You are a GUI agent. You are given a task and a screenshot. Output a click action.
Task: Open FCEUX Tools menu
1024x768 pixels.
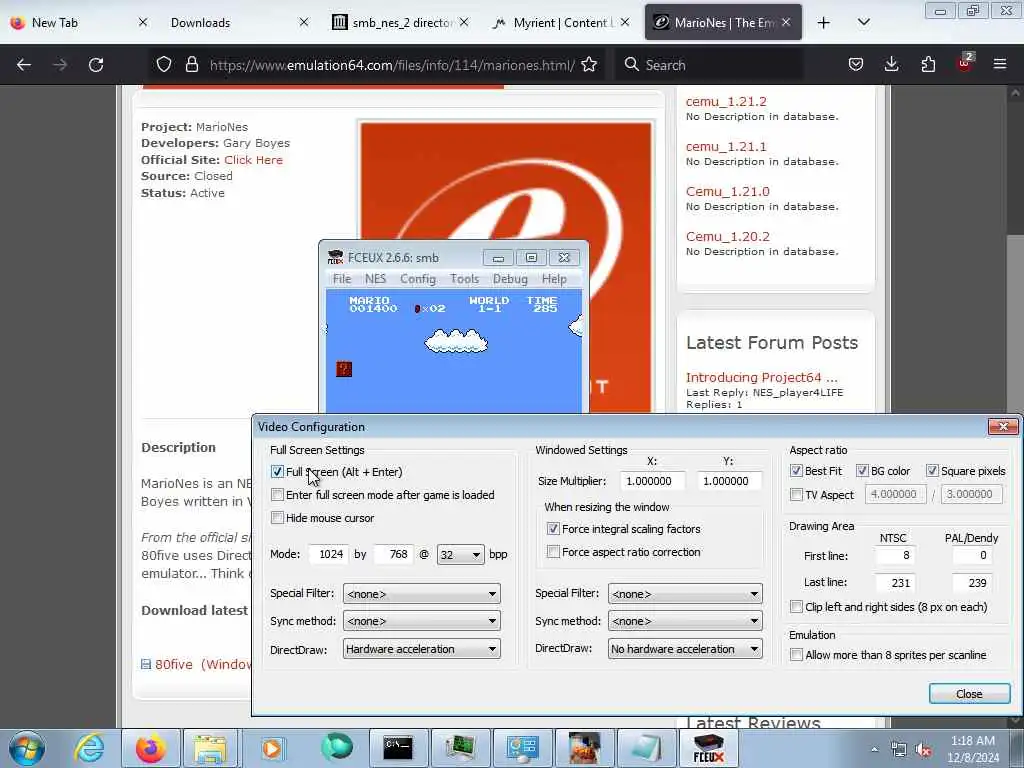[x=464, y=279]
